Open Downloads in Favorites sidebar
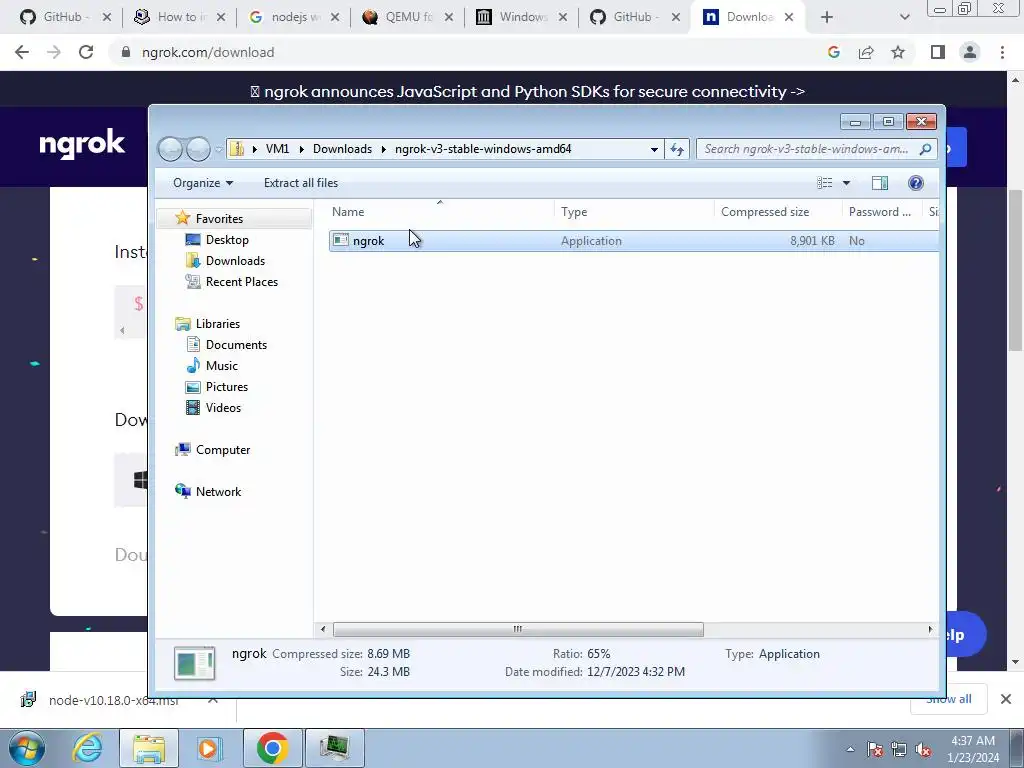1024x768 pixels. 234,261
